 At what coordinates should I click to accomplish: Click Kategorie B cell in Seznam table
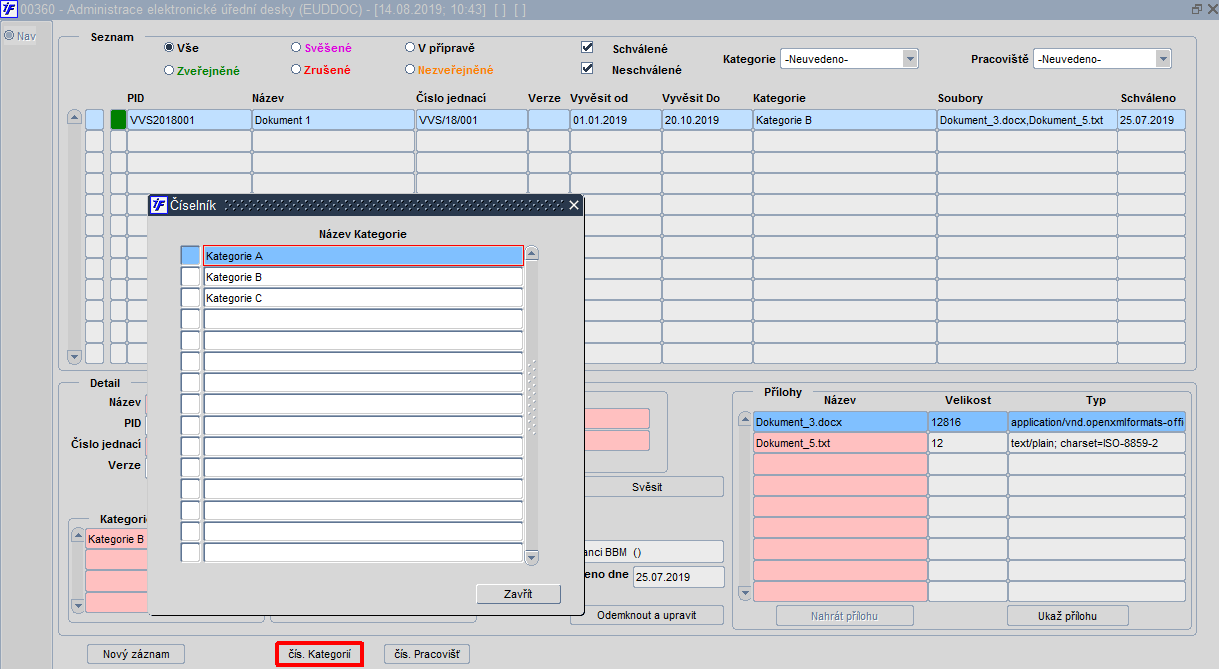(844, 120)
